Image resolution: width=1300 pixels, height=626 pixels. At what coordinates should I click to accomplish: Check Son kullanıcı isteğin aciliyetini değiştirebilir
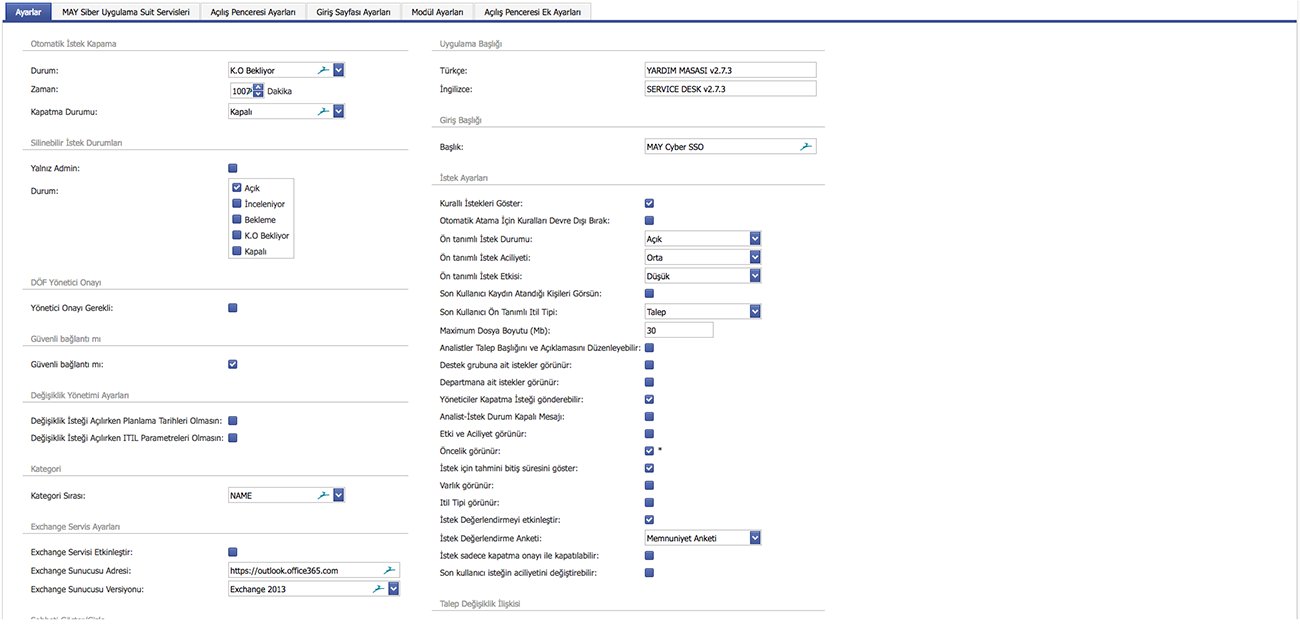tap(650, 573)
